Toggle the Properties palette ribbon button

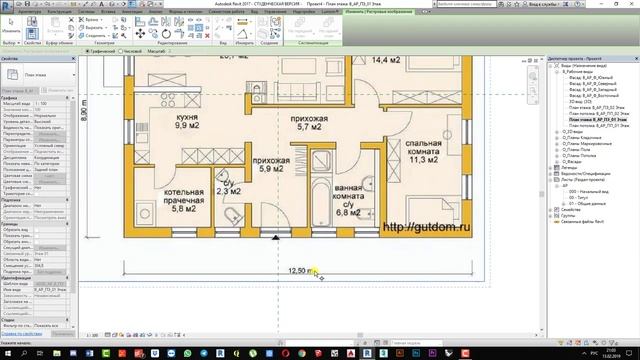tap(32, 33)
